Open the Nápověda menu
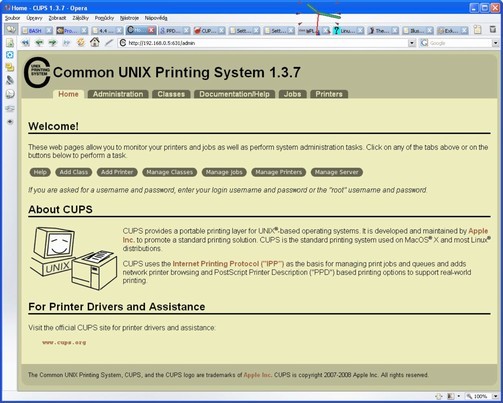Image resolution: width=503 pixels, height=403 pixels. coord(156,18)
